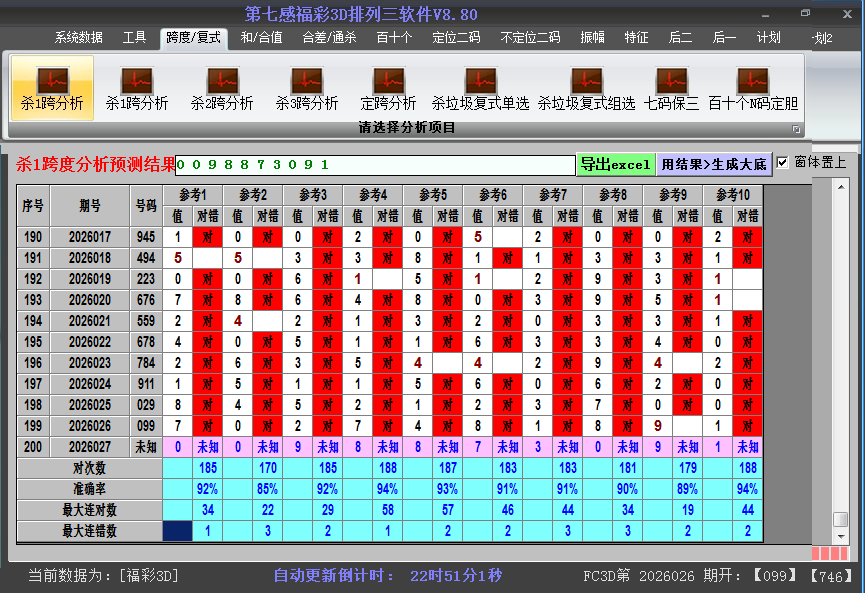This screenshot has width=865, height=593.
Task: Open the 杀3跨分析 analysis icon
Action: 307,88
